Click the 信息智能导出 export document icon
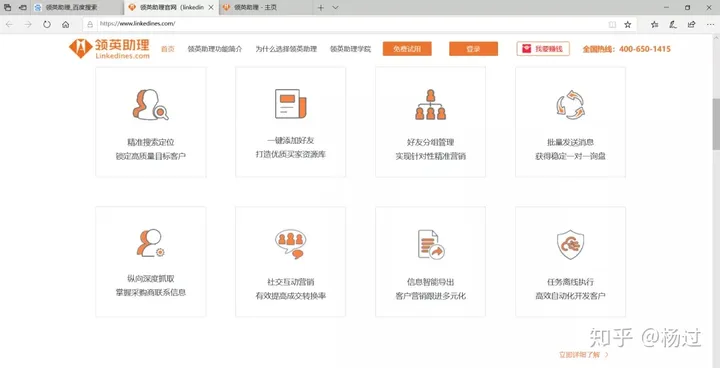 431,244
